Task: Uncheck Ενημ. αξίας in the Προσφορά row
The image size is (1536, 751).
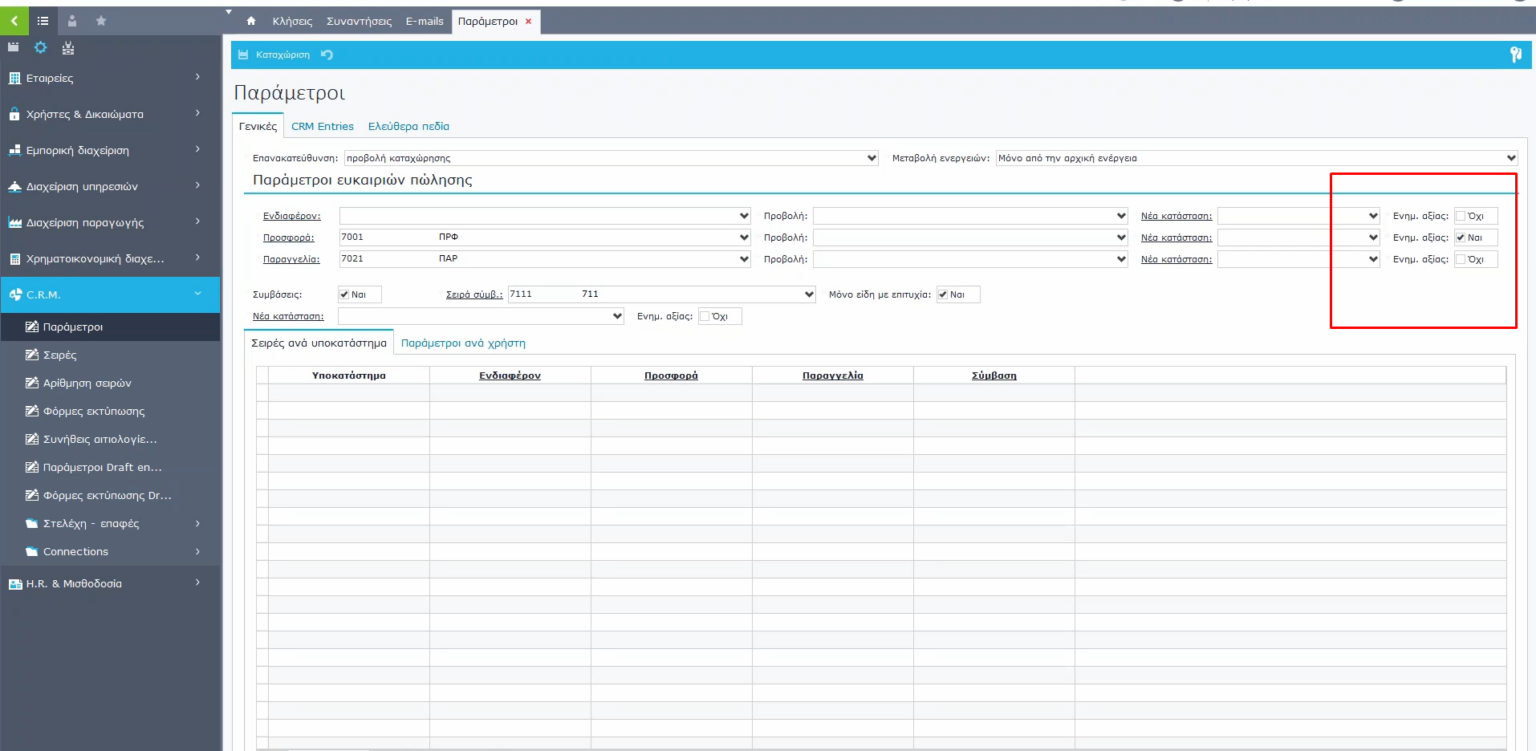Action: tap(1459, 237)
